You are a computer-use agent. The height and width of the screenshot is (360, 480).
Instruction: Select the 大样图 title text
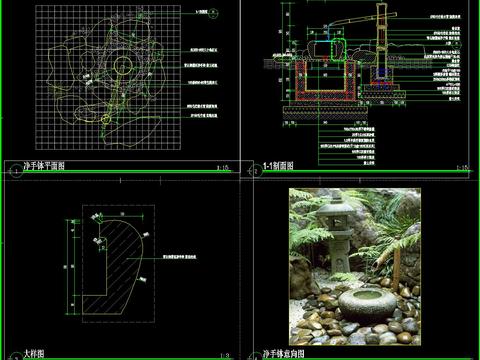point(34,354)
